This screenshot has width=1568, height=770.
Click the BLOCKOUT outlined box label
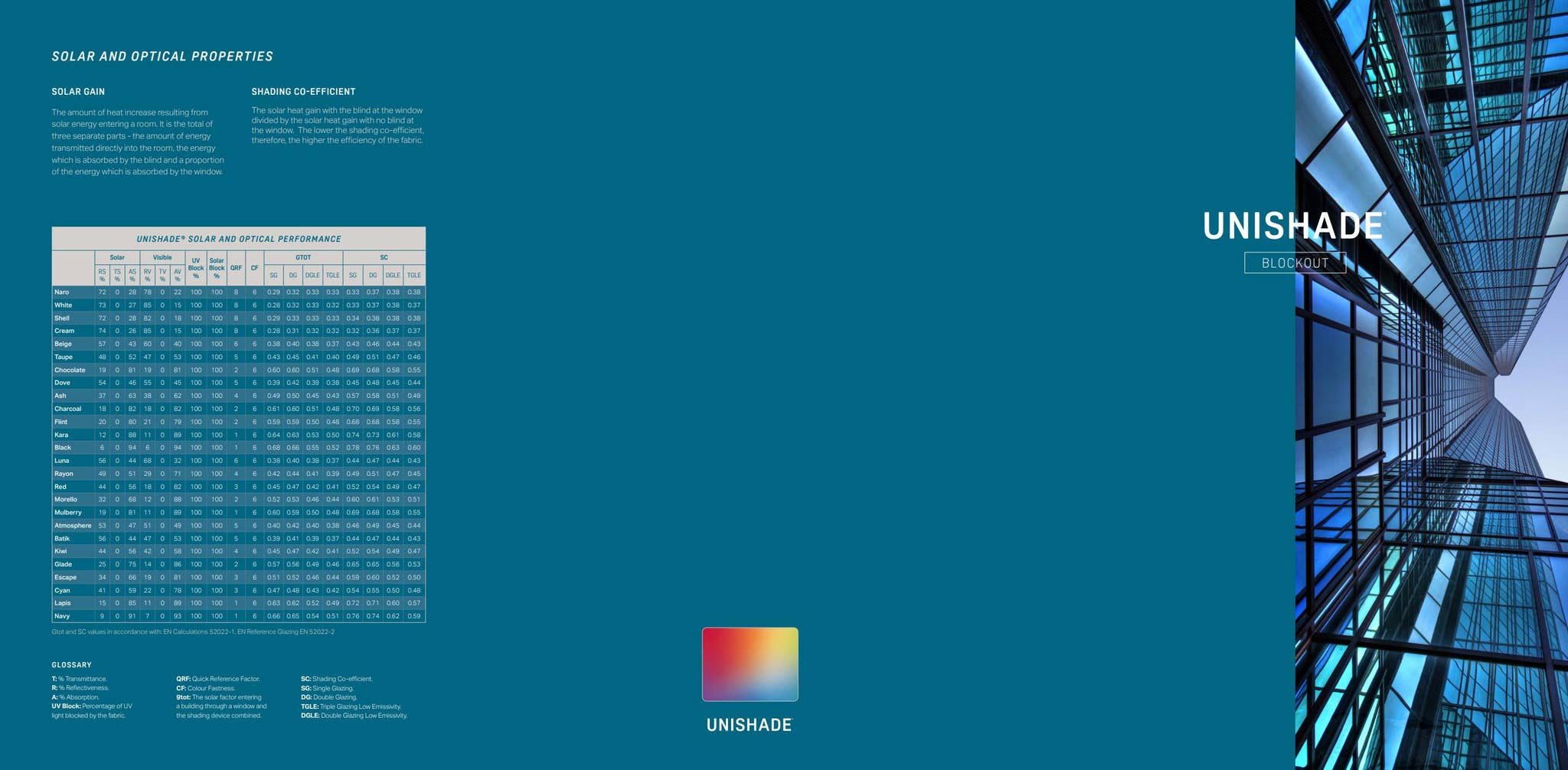coord(1295,263)
